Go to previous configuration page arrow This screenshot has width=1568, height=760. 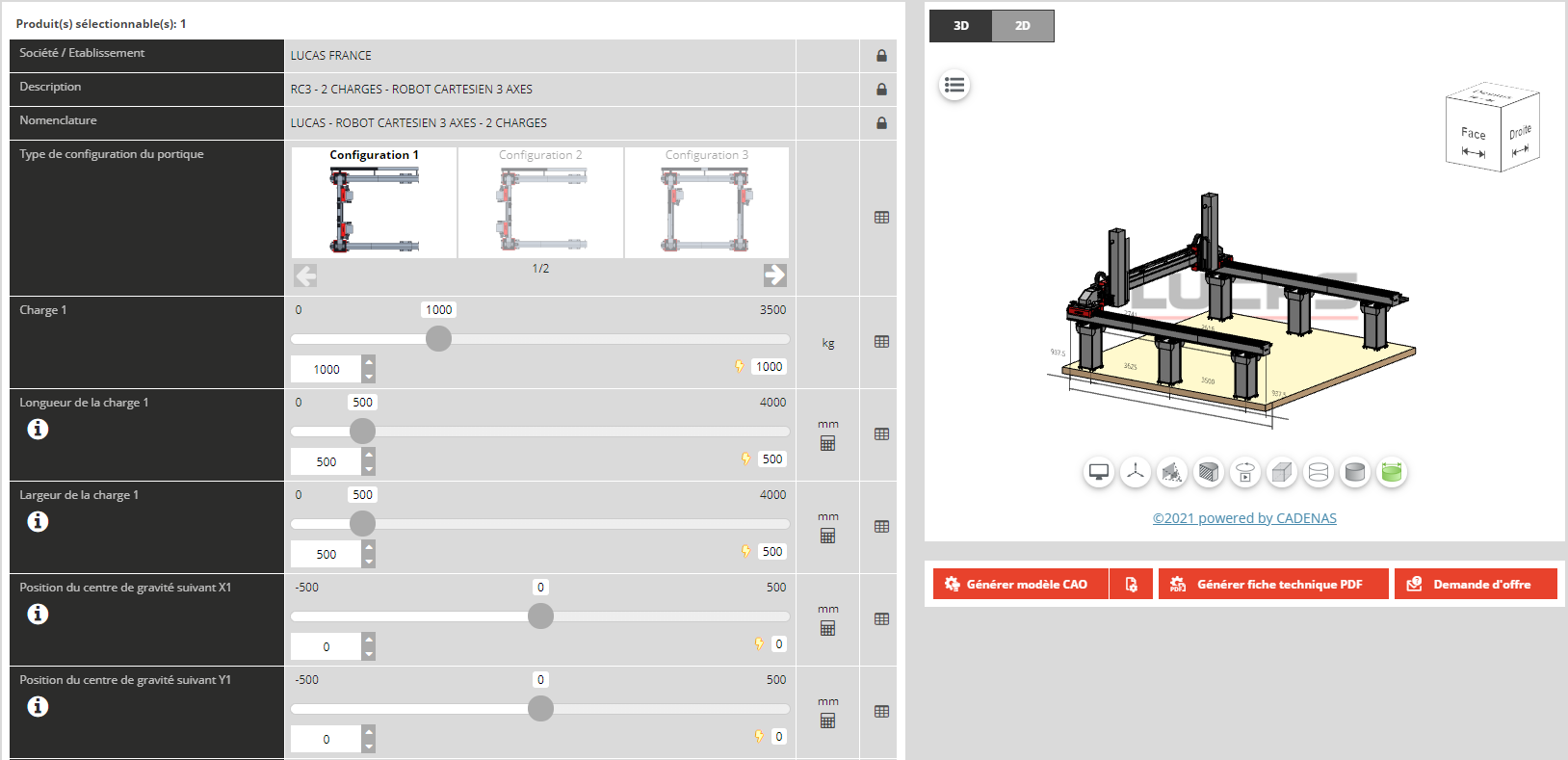[x=305, y=275]
